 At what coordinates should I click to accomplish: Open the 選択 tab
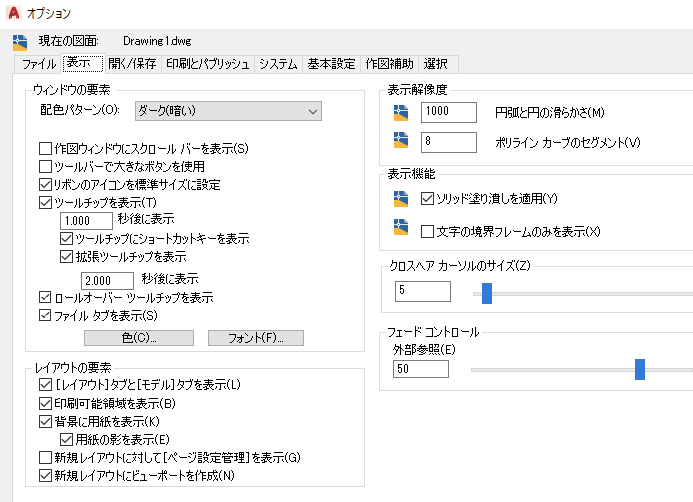coord(436,64)
